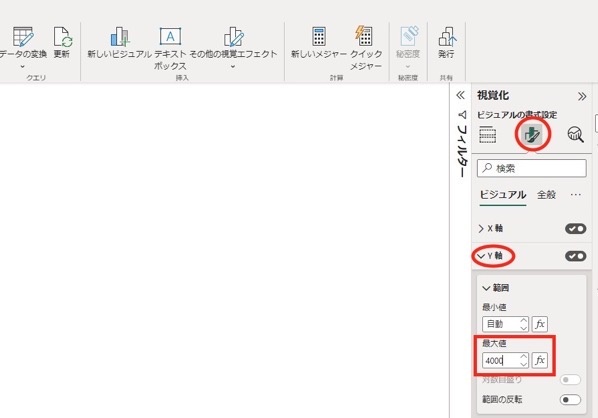Click the 更新 refresh icon
The image size is (598, 418).
click(62, 37)
